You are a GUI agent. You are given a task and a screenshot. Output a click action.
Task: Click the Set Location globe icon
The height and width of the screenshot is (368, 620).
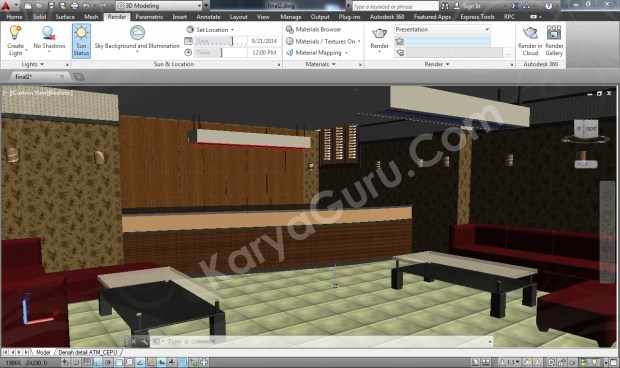pos(190,30)
